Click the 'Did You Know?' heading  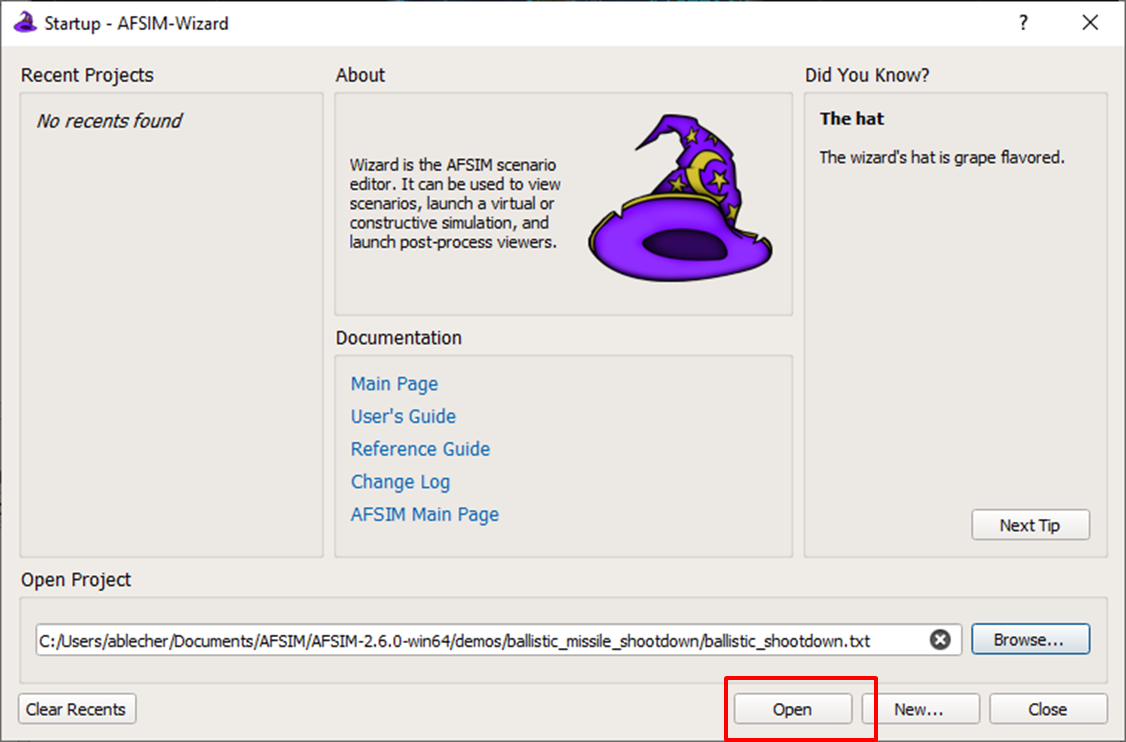(867, 75)
